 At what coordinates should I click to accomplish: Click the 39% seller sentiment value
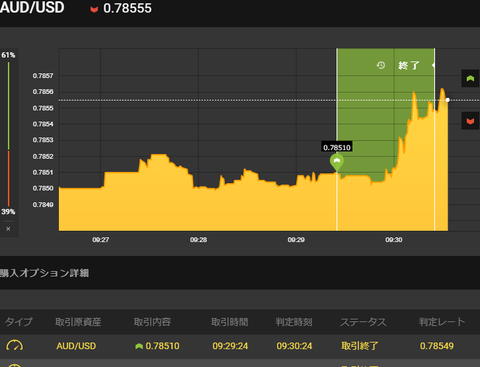[8, 212]
